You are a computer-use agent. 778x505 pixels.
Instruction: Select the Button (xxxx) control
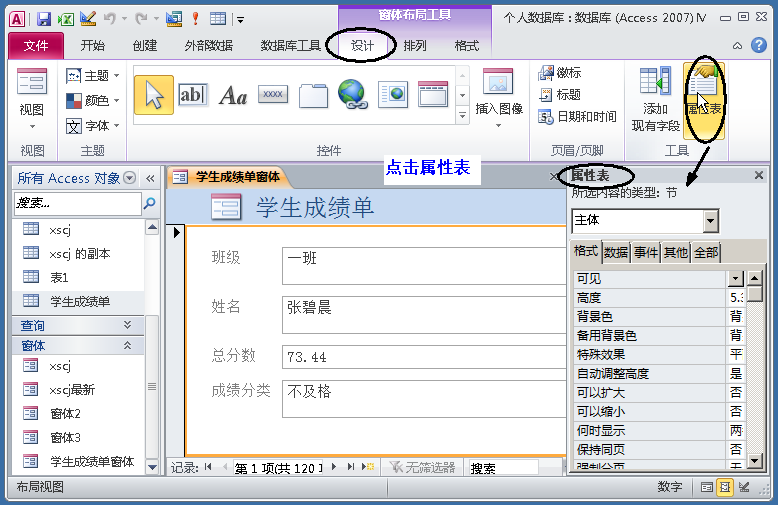tap(273, 94)
